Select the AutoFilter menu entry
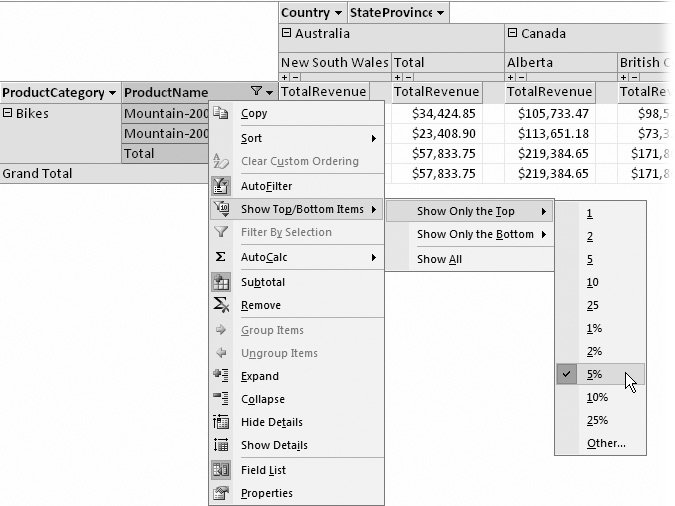Screen dimensions: 675x506 (x=297, y=186)
